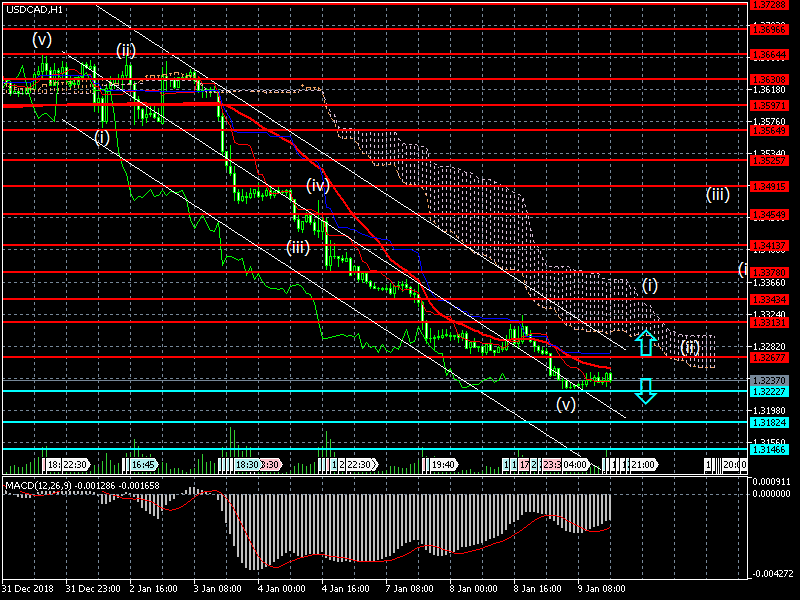This screenshot has width=800, height=600.
Task: Select the 1.35257 price level label
Action: [768, 161]
